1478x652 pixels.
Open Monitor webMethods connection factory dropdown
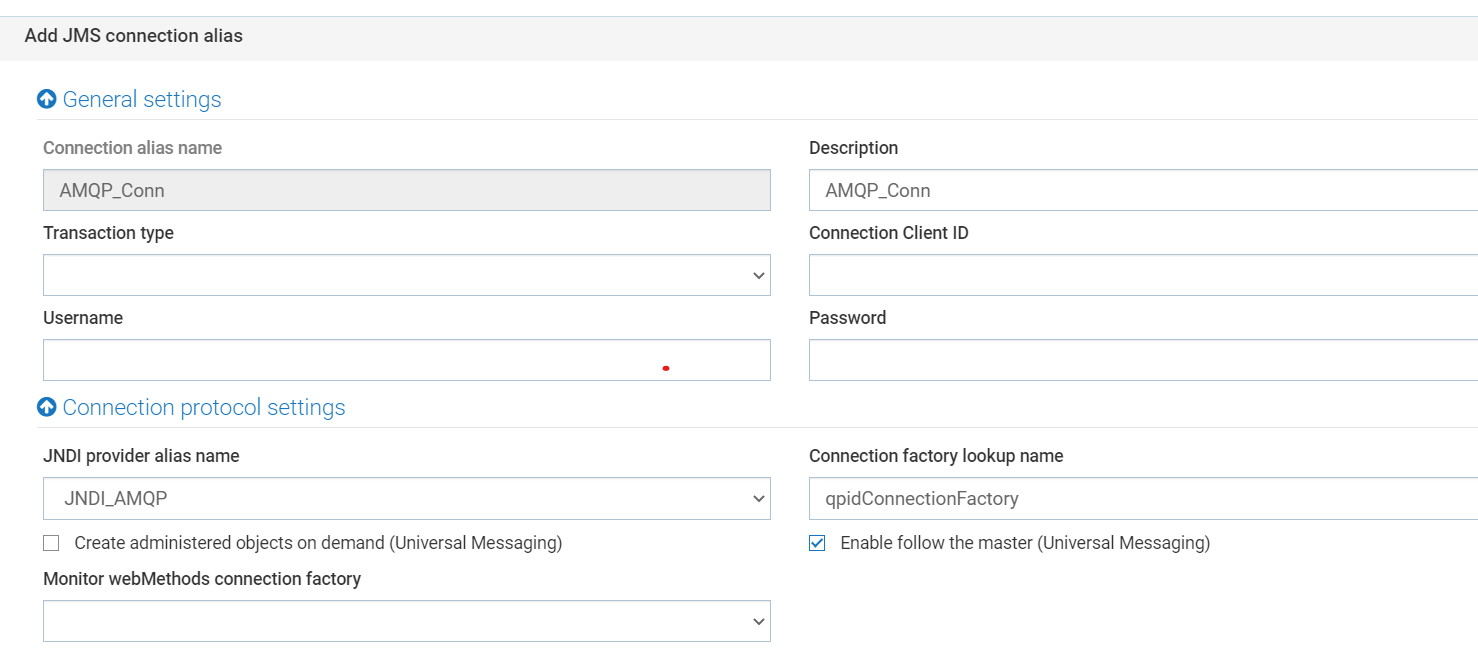(x=406, y=621)
